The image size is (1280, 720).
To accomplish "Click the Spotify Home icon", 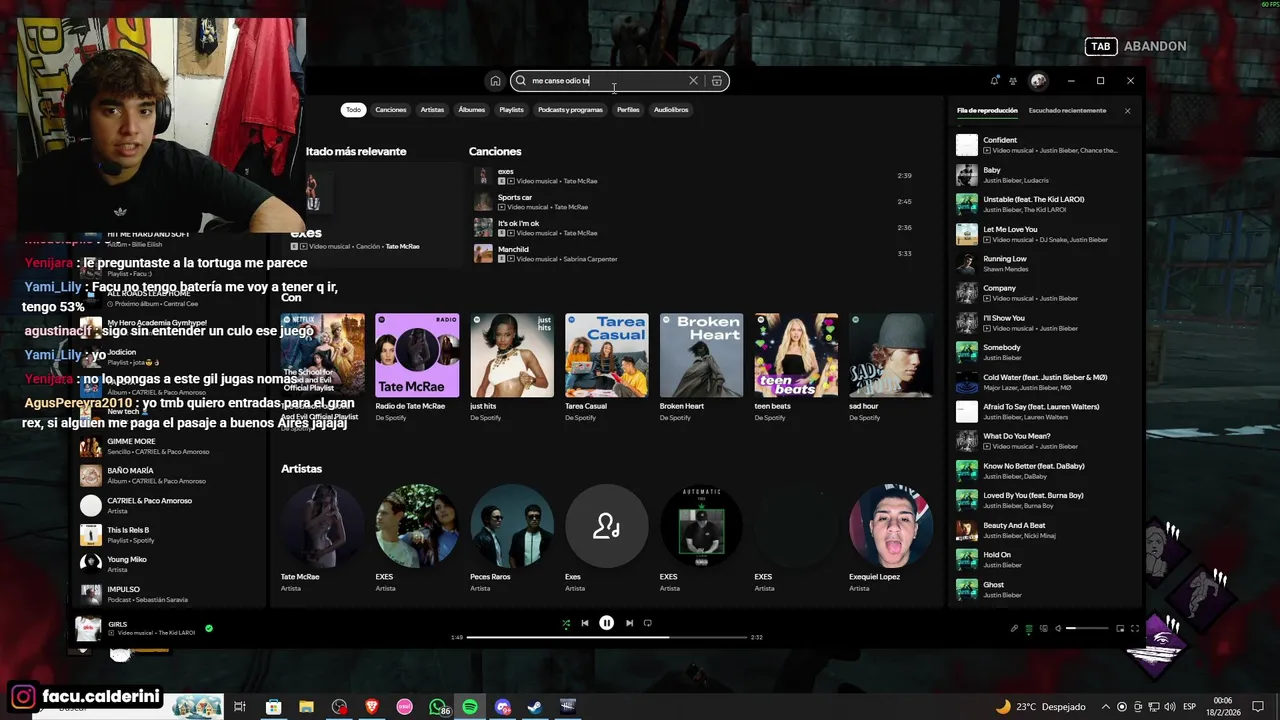I will coord(495,81).
